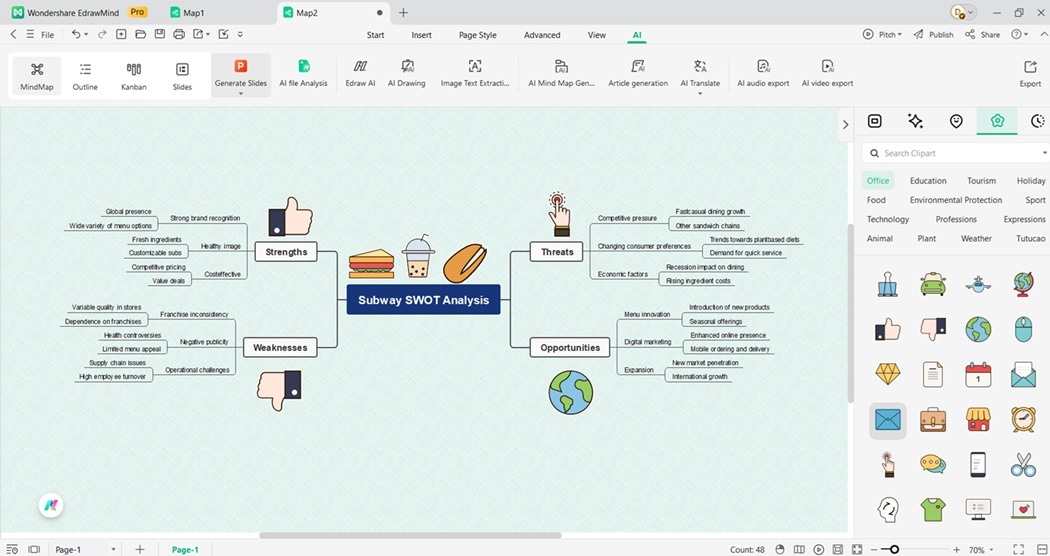Add a new page

point(139,549)
